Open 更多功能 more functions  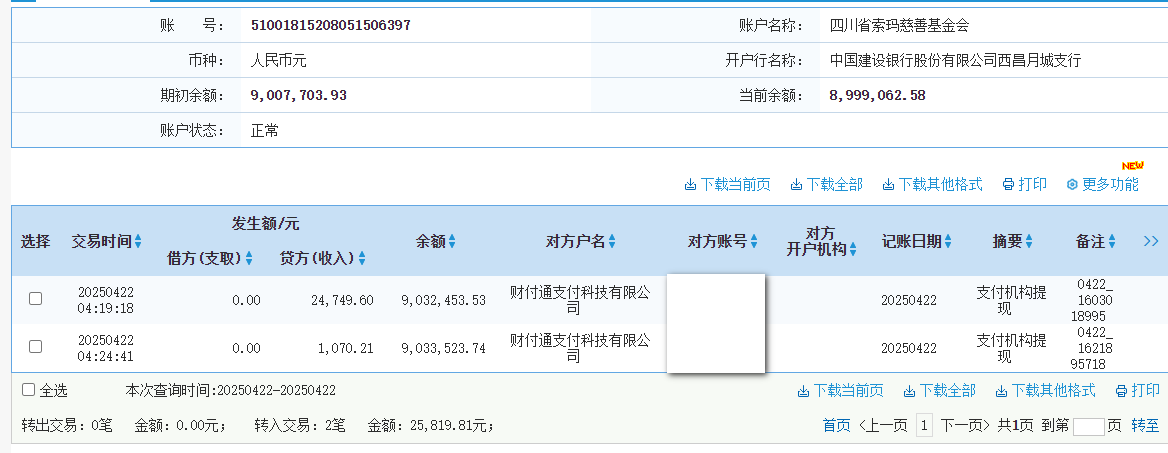coord(1102,184)
